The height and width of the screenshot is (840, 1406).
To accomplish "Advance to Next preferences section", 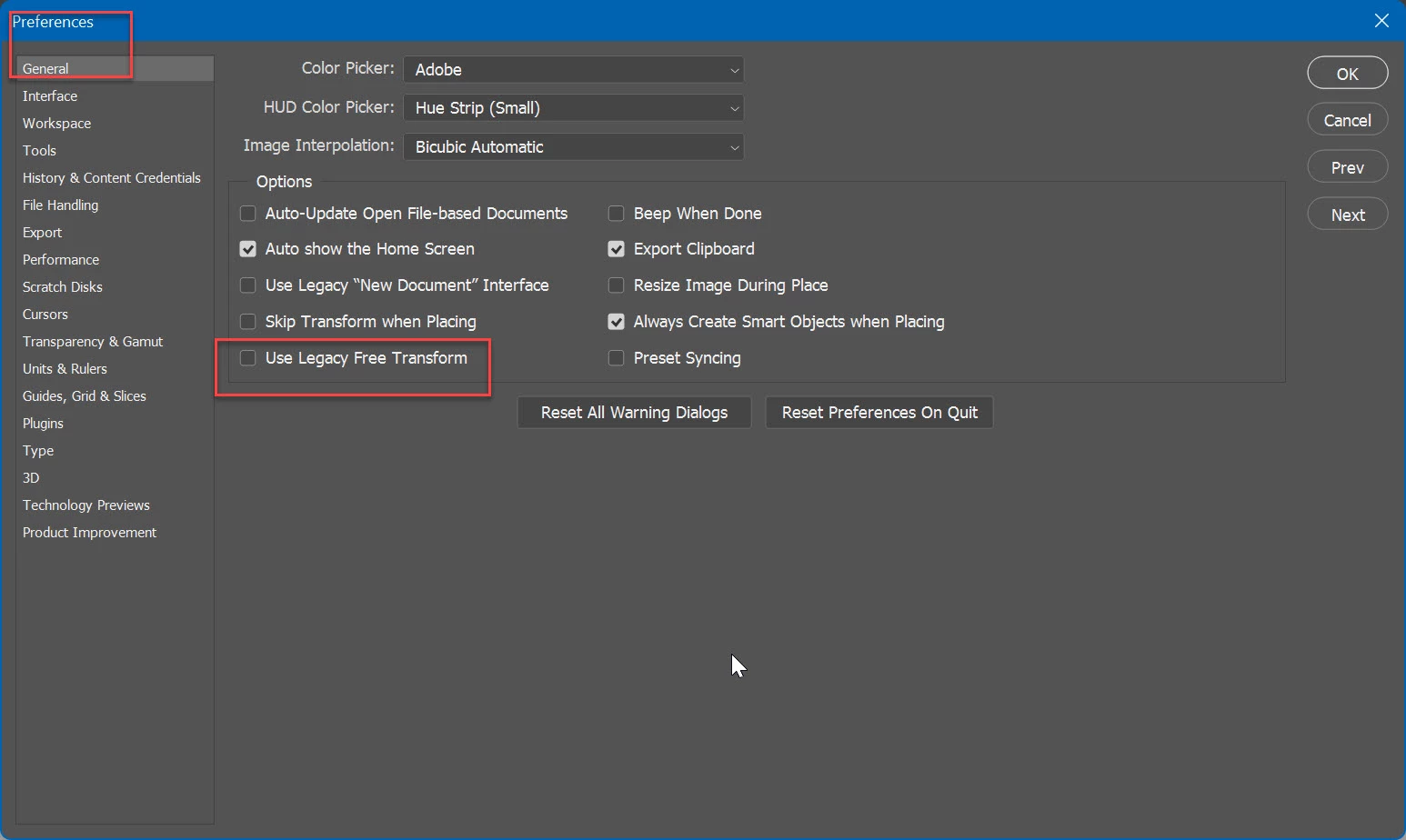I will pos(1348,215).
